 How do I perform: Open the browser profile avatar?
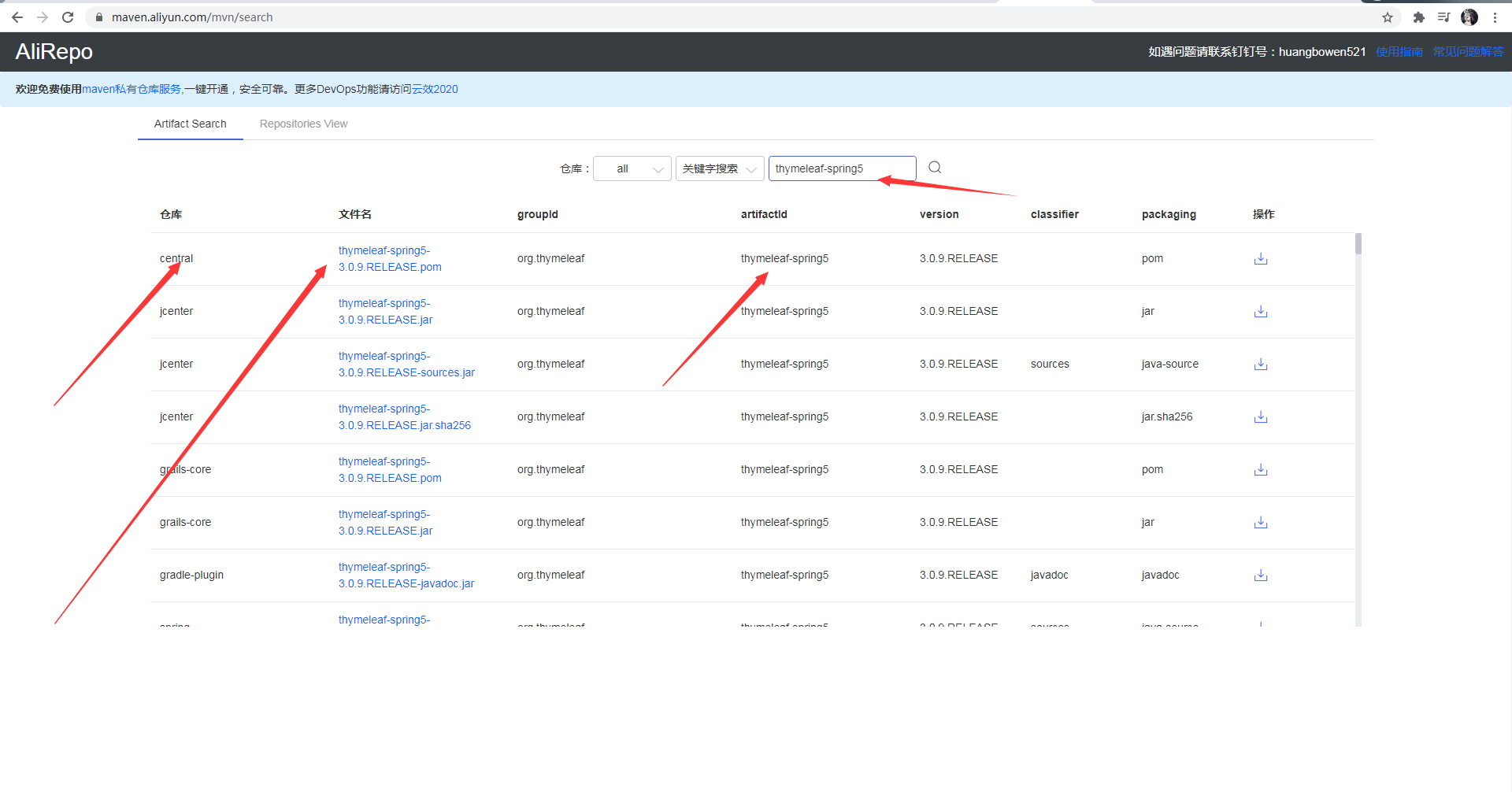1469,17
